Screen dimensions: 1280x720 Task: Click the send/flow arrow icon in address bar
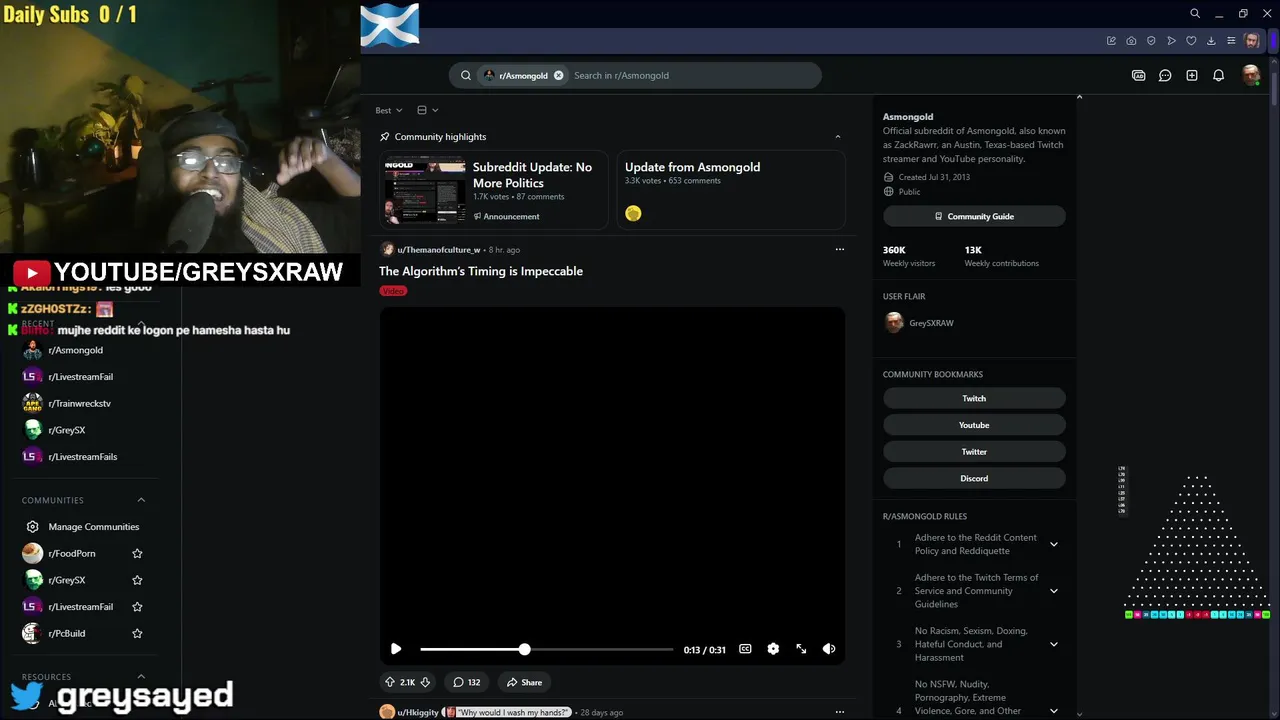point(1171,41)
